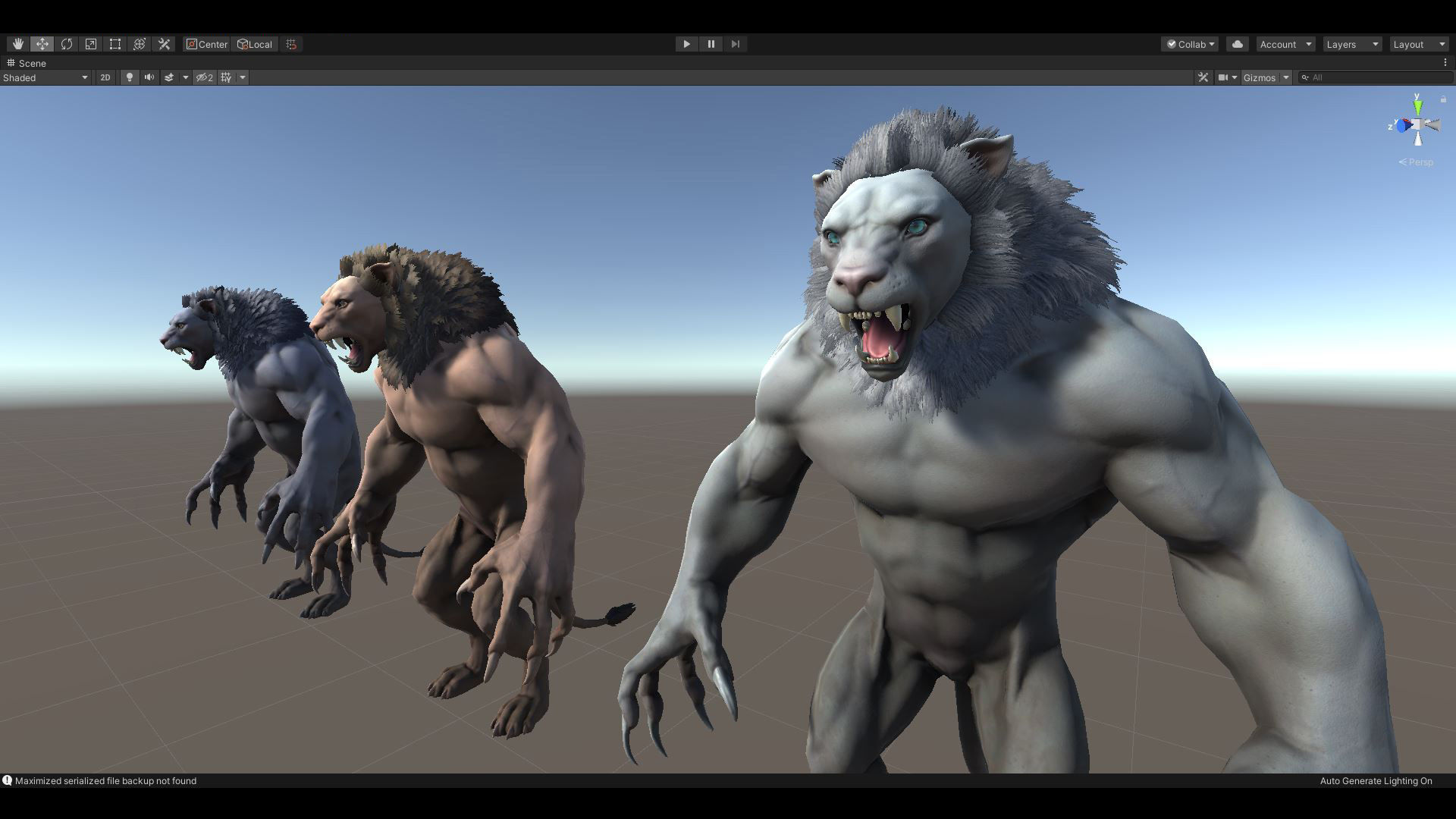Toggle scene effects like skybox
This screenshot has width=1456, height=819.
[x=169, y=77]
